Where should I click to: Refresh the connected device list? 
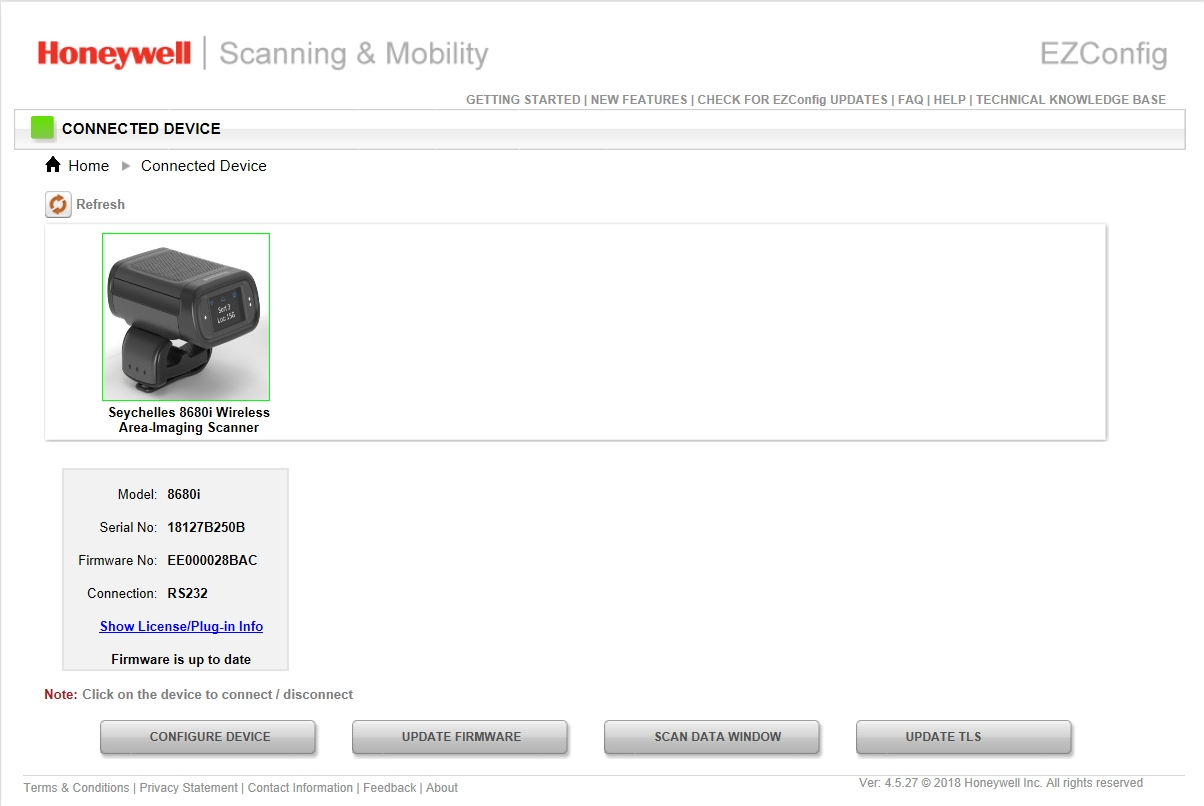pos(59,203)
